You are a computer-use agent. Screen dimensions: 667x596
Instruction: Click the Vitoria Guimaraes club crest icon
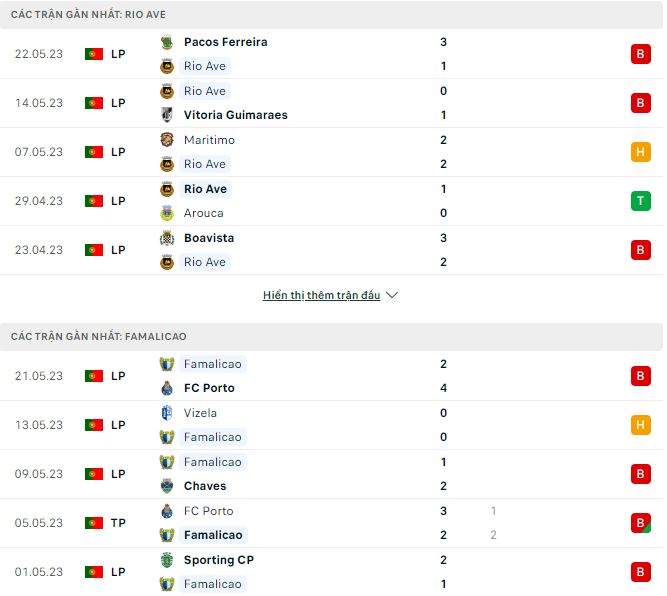pyautogui.click(x=167, y=115)
